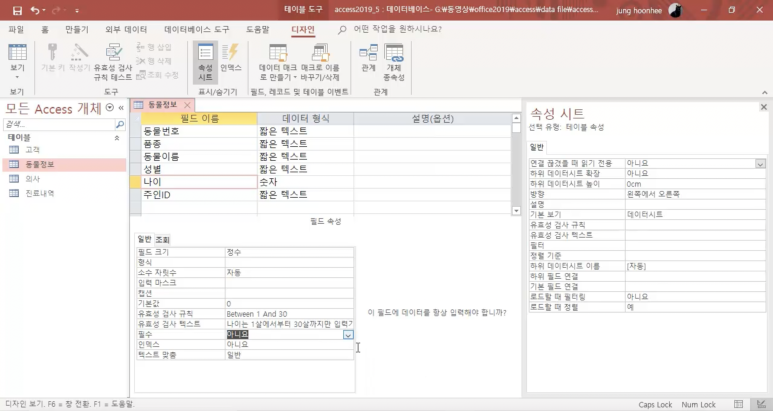Close the 동물정보 document tab
This screenshot has width=773, height=411.
click(187, 105)
